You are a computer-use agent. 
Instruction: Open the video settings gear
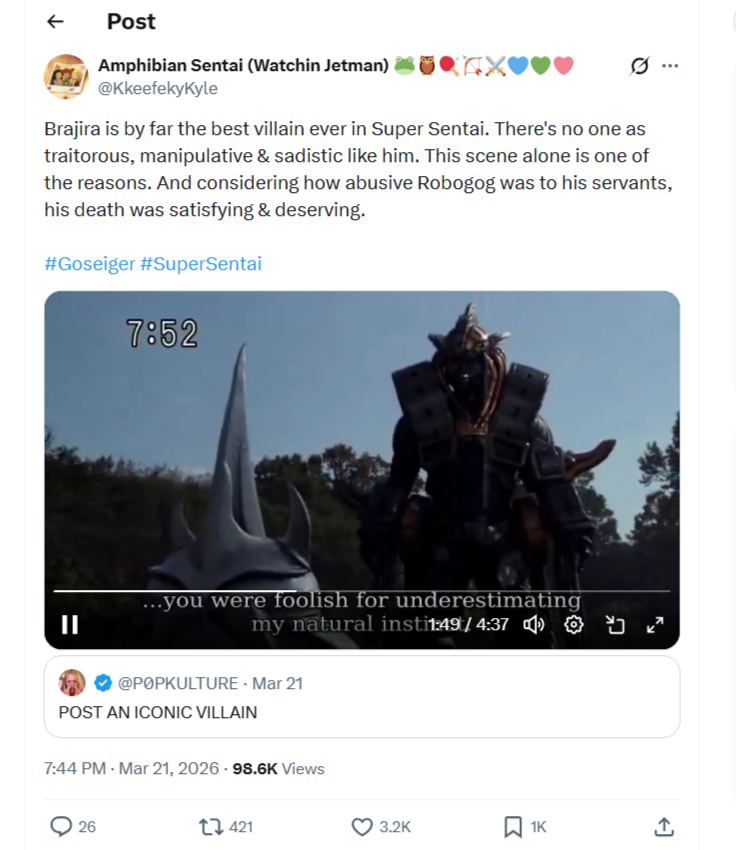[574, 625]
